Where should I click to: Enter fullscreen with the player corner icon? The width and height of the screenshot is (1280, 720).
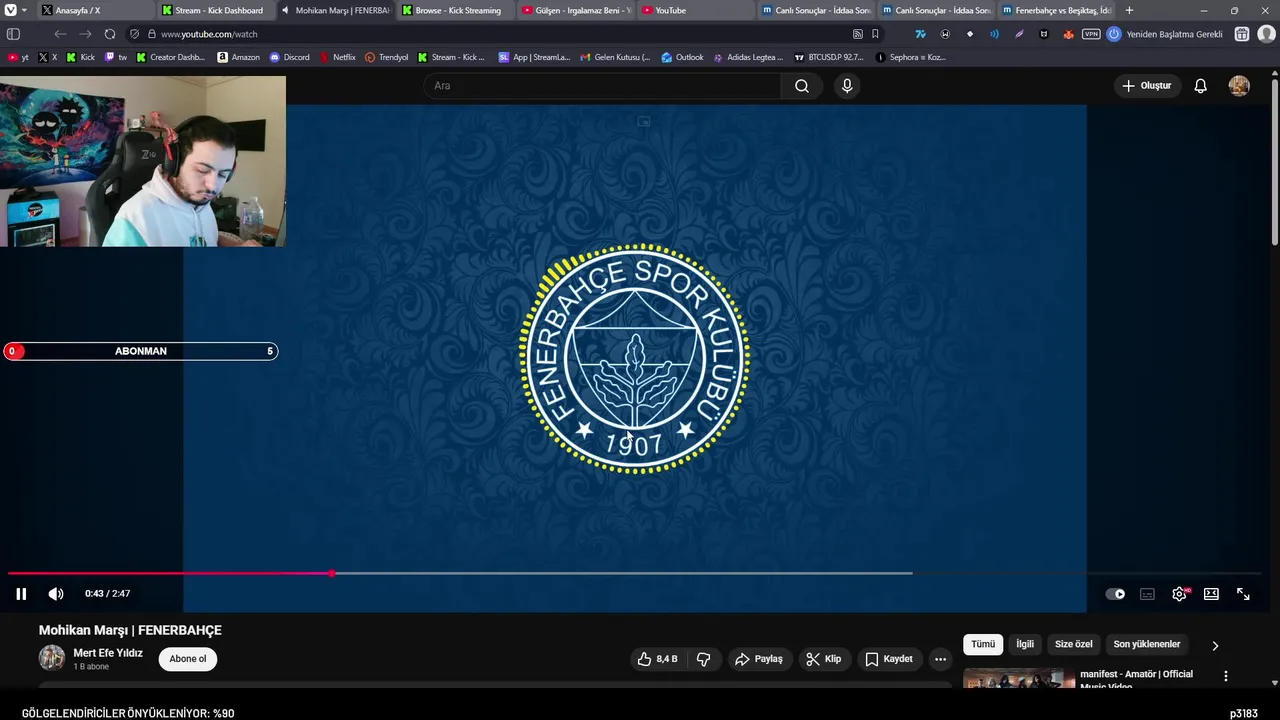pos(1243,594)
